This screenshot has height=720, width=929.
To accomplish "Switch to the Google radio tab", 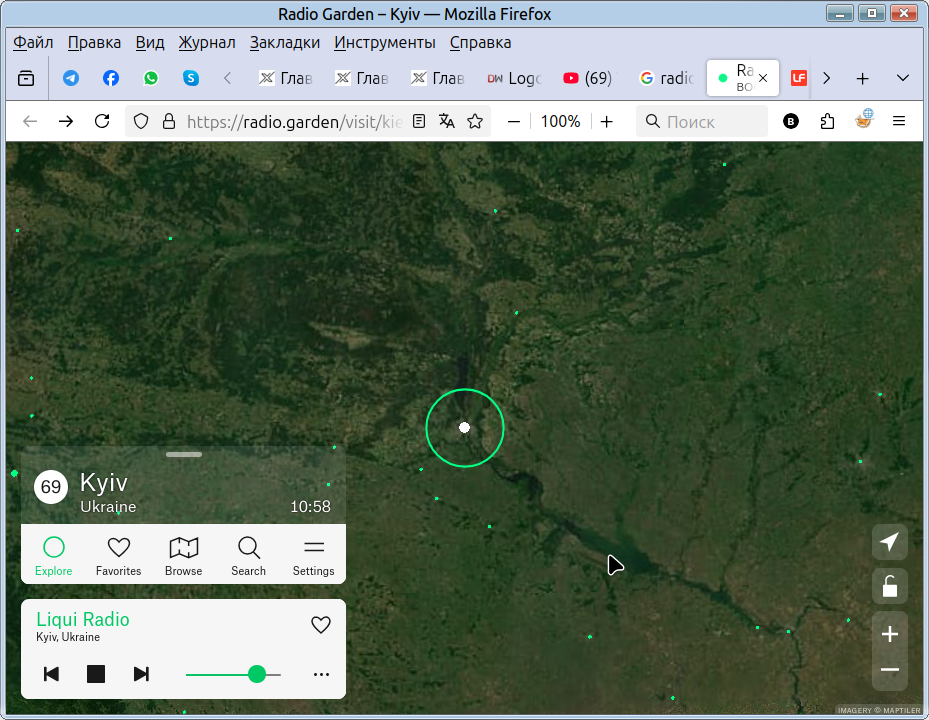I will 666,78.
